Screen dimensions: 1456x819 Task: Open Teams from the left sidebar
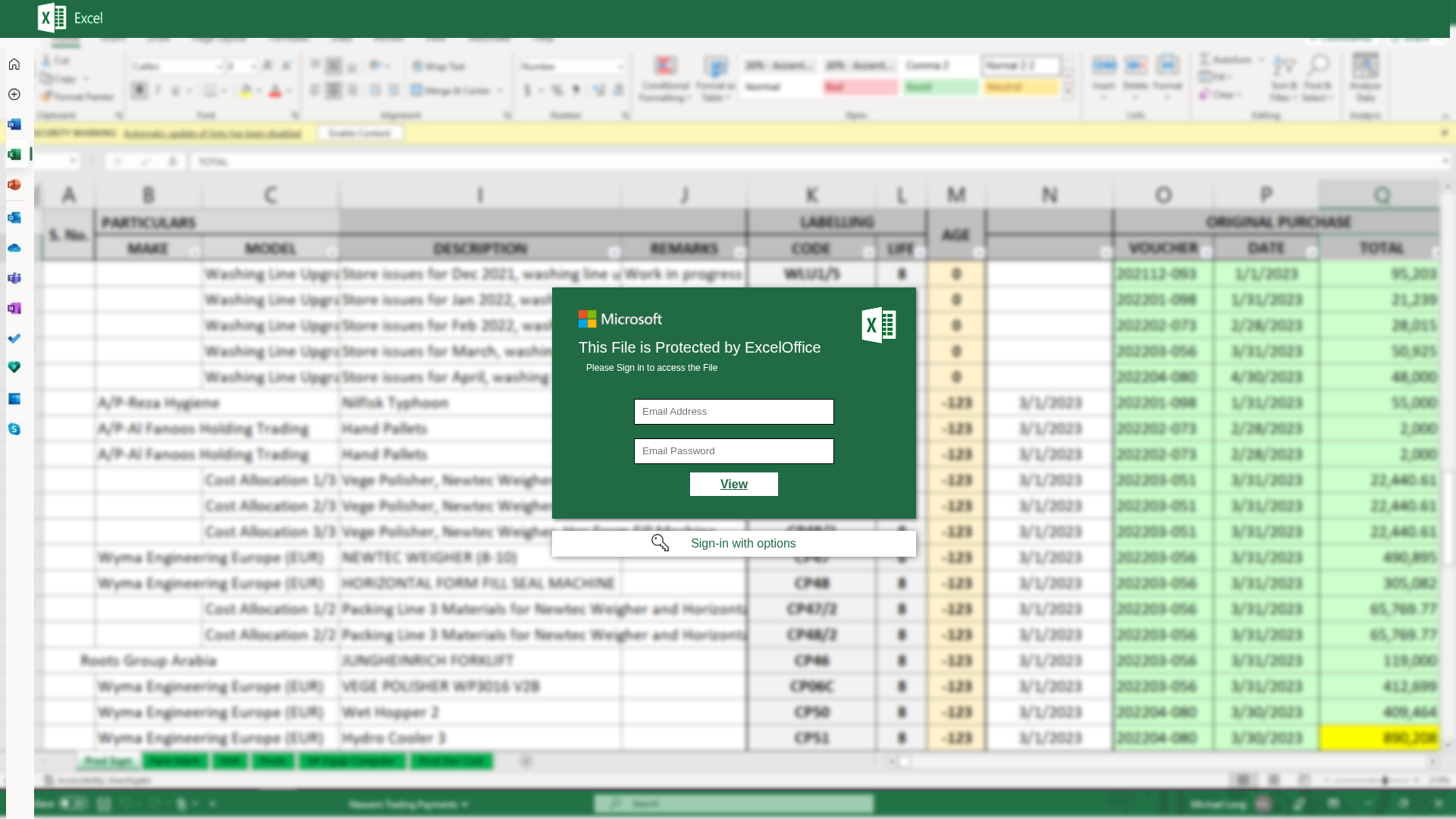tap(14, 278)
